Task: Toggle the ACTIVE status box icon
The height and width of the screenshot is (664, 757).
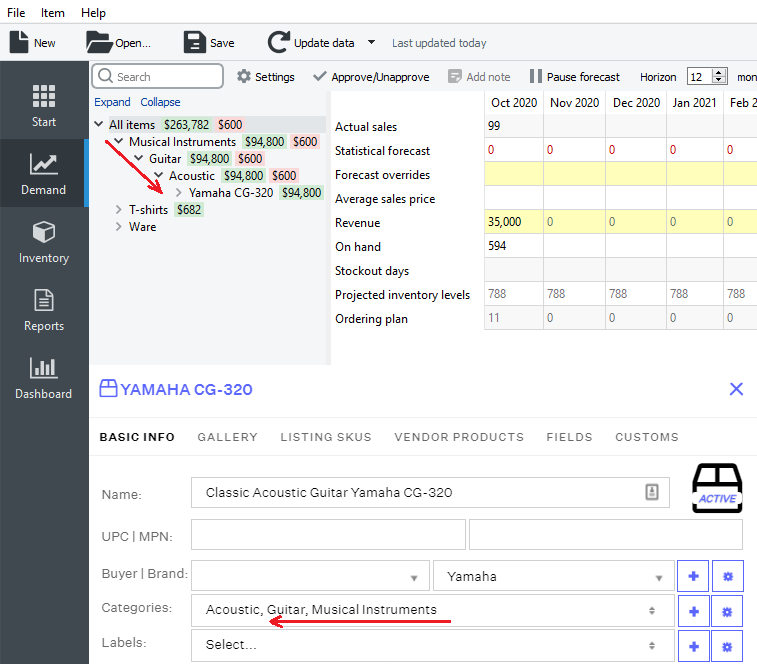Action: point(716,490)
